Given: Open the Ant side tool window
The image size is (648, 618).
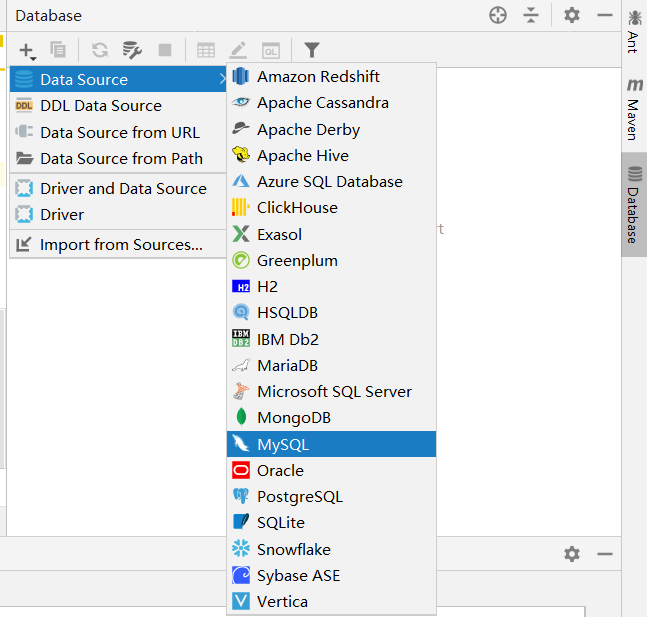Looking at the screenshot, I should 634,32.
